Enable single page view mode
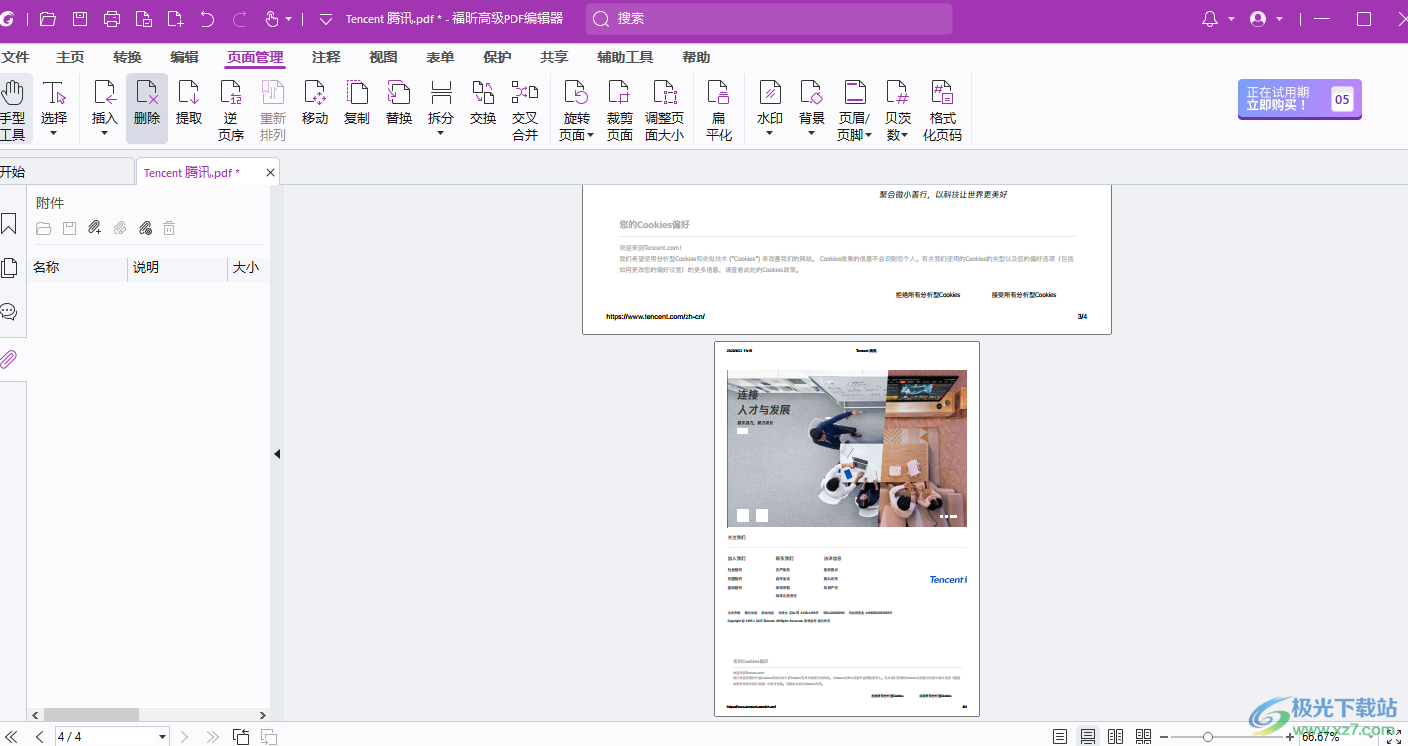The width and height of the screenshot is (1408, 746). coord(1060,737)
